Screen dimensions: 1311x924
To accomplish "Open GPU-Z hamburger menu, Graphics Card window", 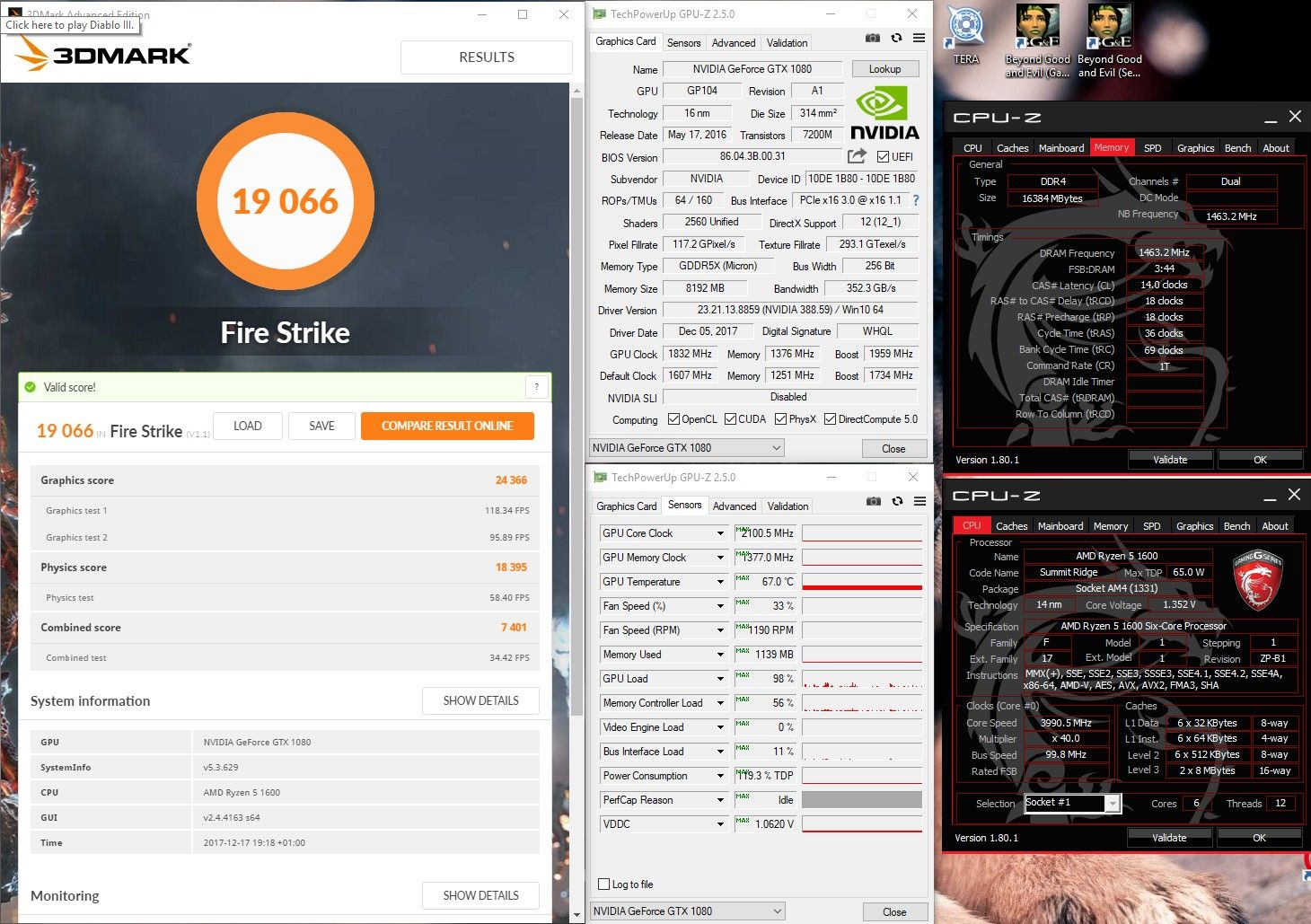I will (919, 39).
